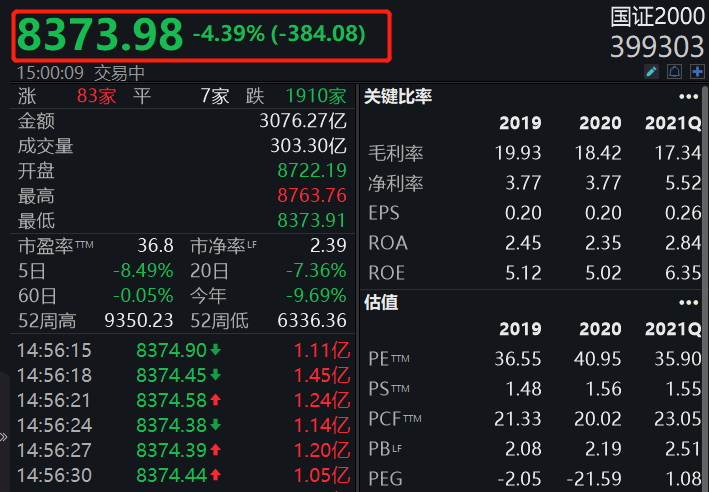Click the plus add-to-watchlist icon
The width and height of the screenshot is (709, 492).
click(697, 71)
